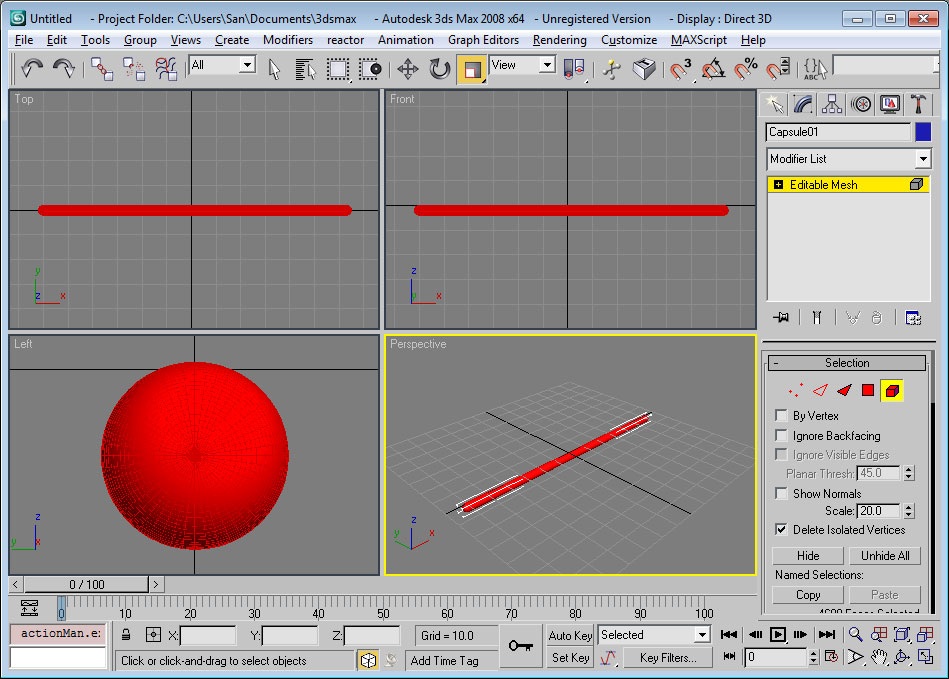Open Select by Name list

tap(306, 68)
